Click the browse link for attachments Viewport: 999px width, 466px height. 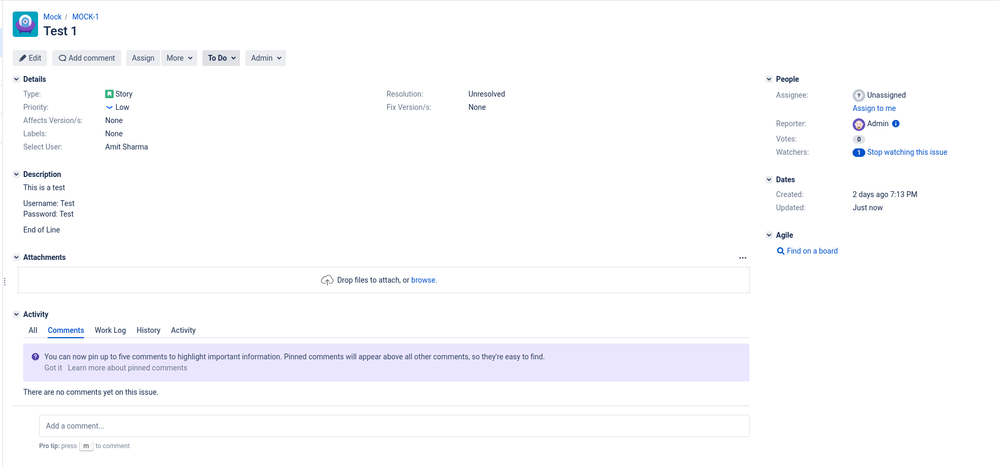click(x=424, y=280)
